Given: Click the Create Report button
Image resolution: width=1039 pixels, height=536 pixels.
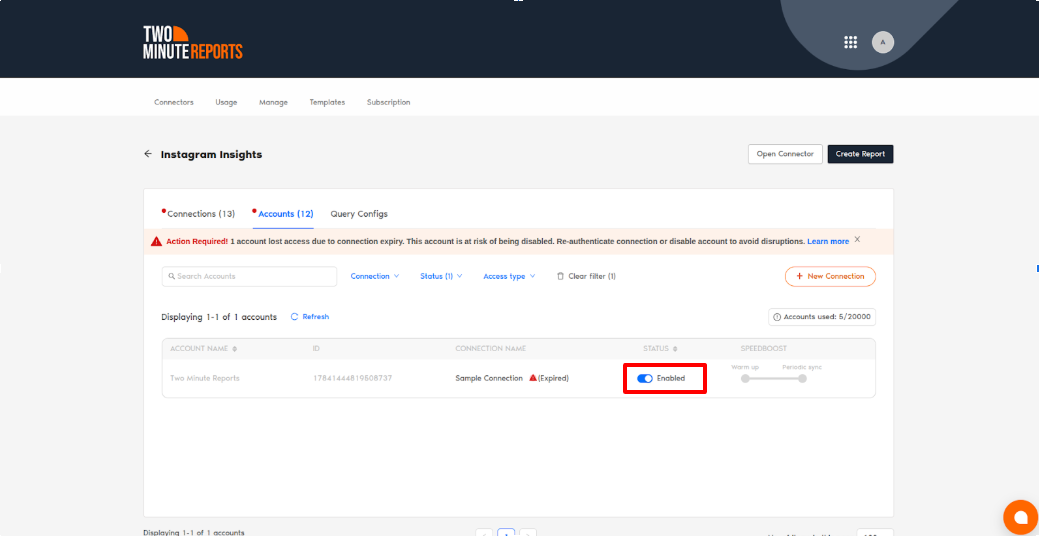Looking at the screenshot, I should (x=860, y=154).
